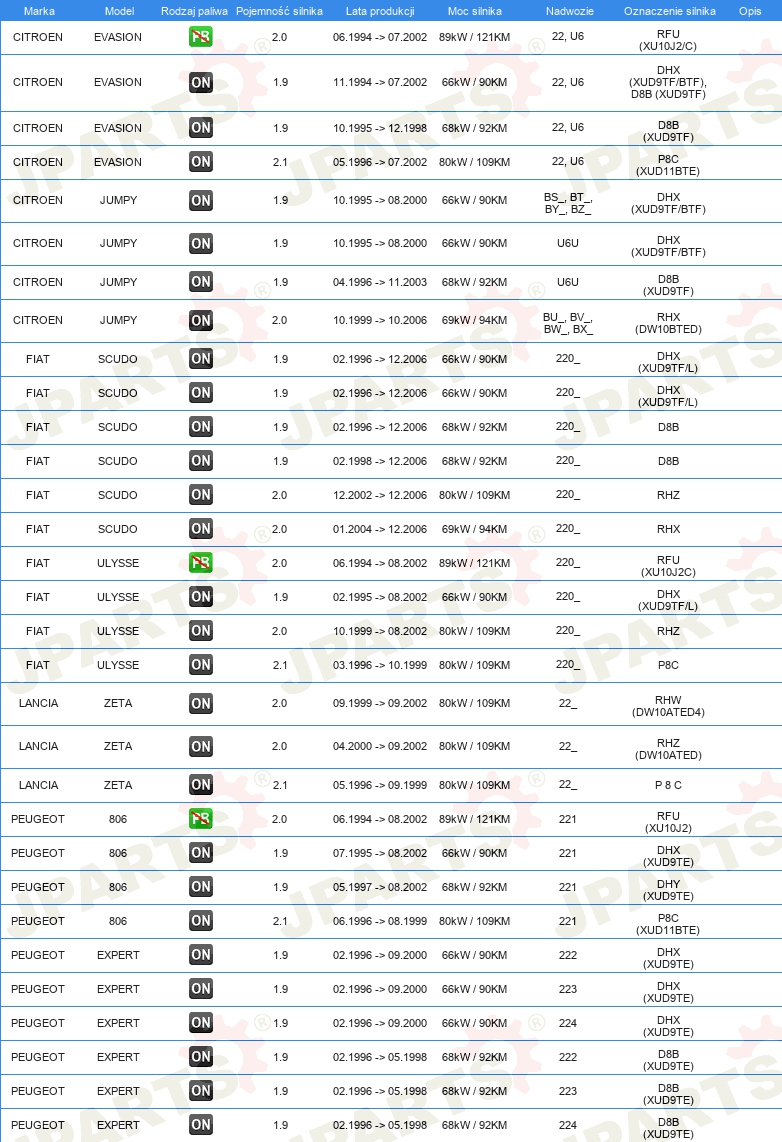The image size is (782, 1142).
Task: Click the 04.1996 -> 11.2003 production years
Action: coord(380,283)
